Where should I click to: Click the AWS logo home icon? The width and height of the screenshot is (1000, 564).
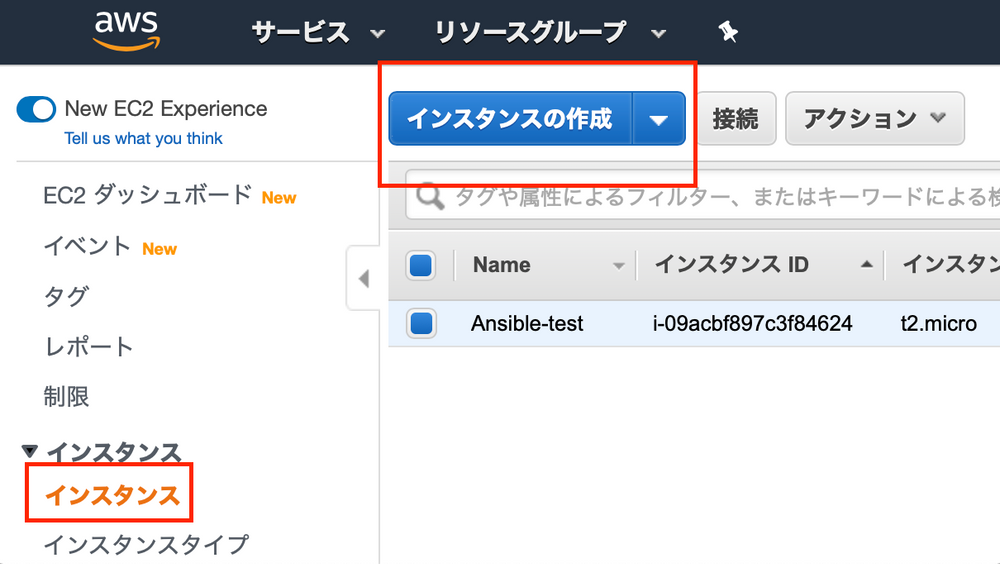click(126, 30)
